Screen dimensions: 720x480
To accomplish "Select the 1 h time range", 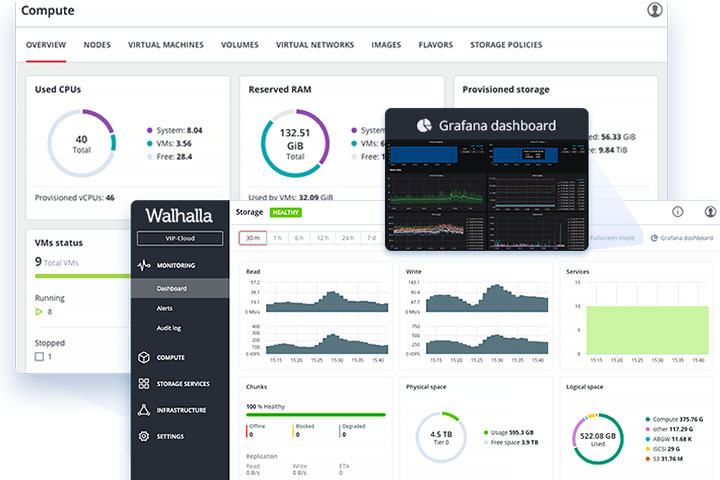I will 277,238.
